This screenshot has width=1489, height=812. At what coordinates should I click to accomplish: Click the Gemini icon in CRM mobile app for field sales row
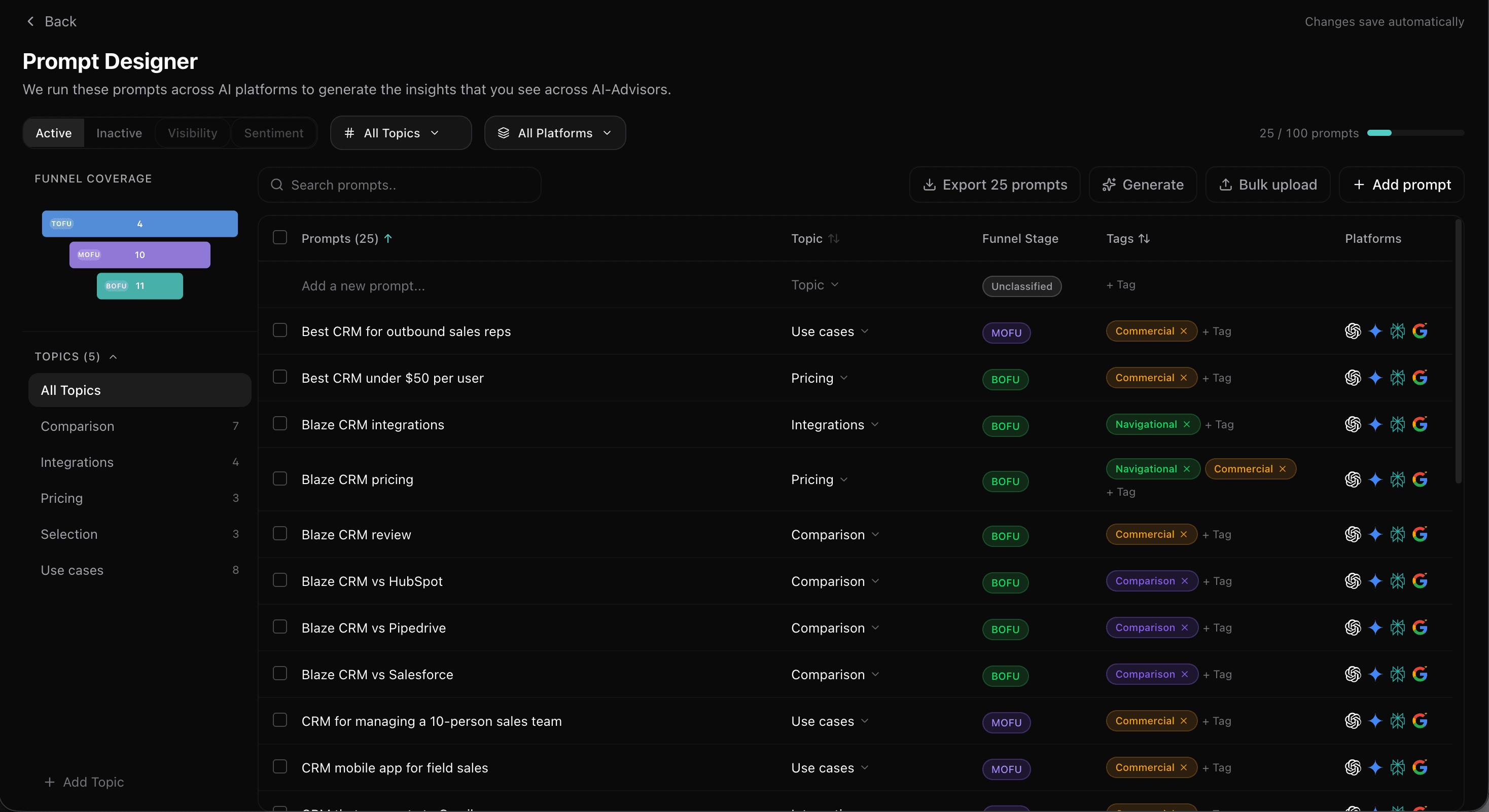click(x=1375, y=767)
